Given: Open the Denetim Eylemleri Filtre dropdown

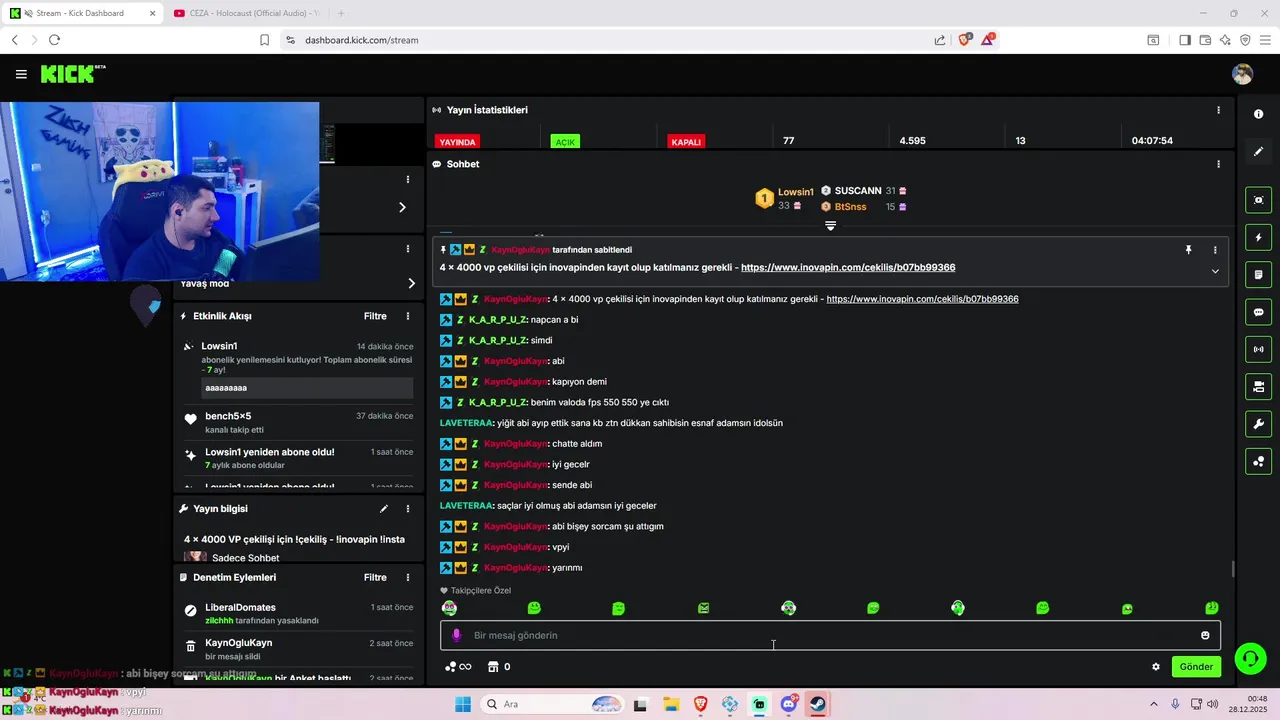Looking at the screenshot, I should click(x=375, y=577).
